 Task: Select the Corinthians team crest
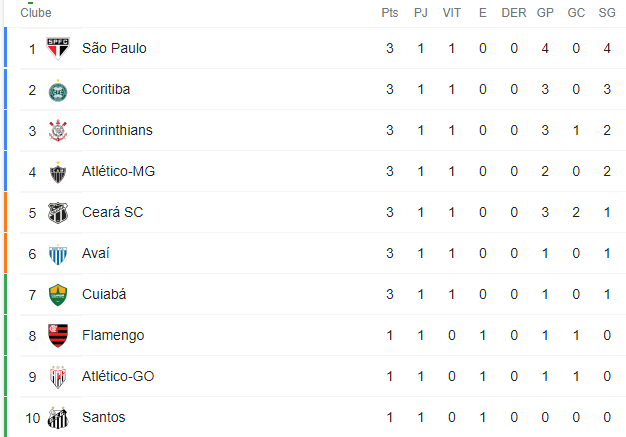tap(58, 131)
